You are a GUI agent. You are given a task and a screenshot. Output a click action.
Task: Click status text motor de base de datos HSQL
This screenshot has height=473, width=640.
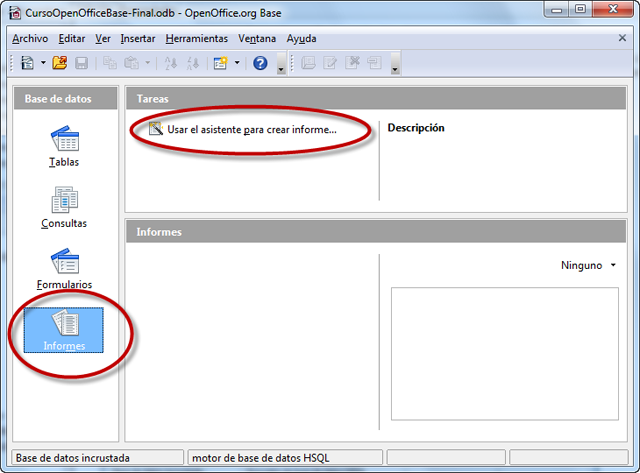point(260,458)
